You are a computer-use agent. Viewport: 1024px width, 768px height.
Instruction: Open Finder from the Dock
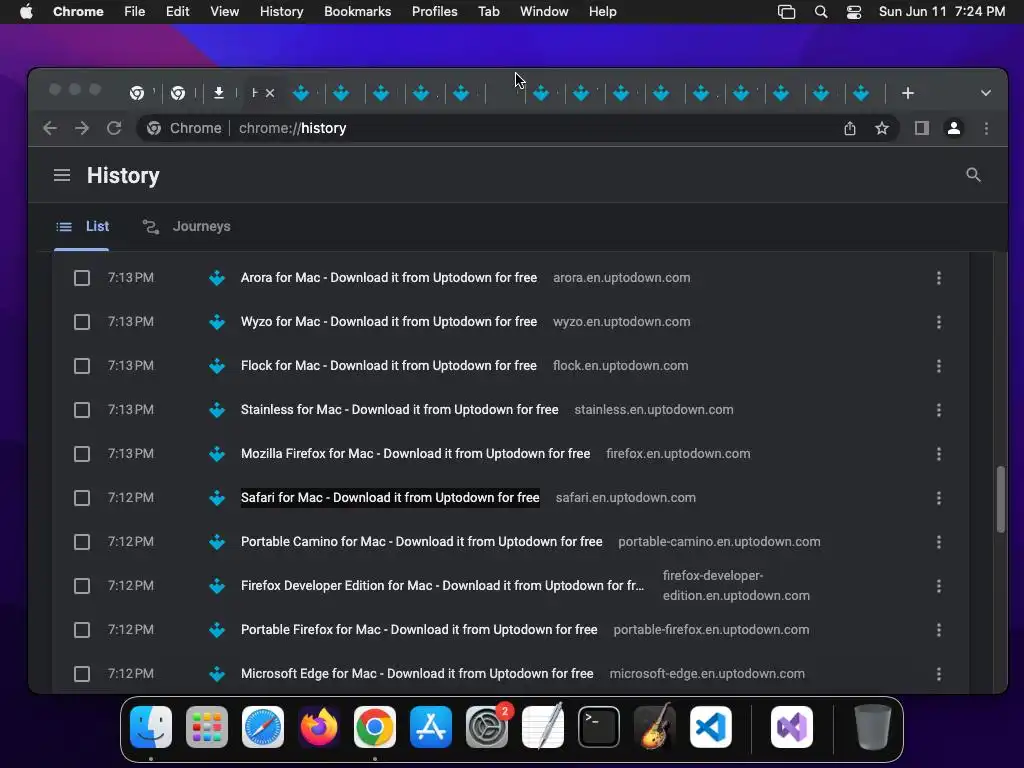[x=151, y=727]
